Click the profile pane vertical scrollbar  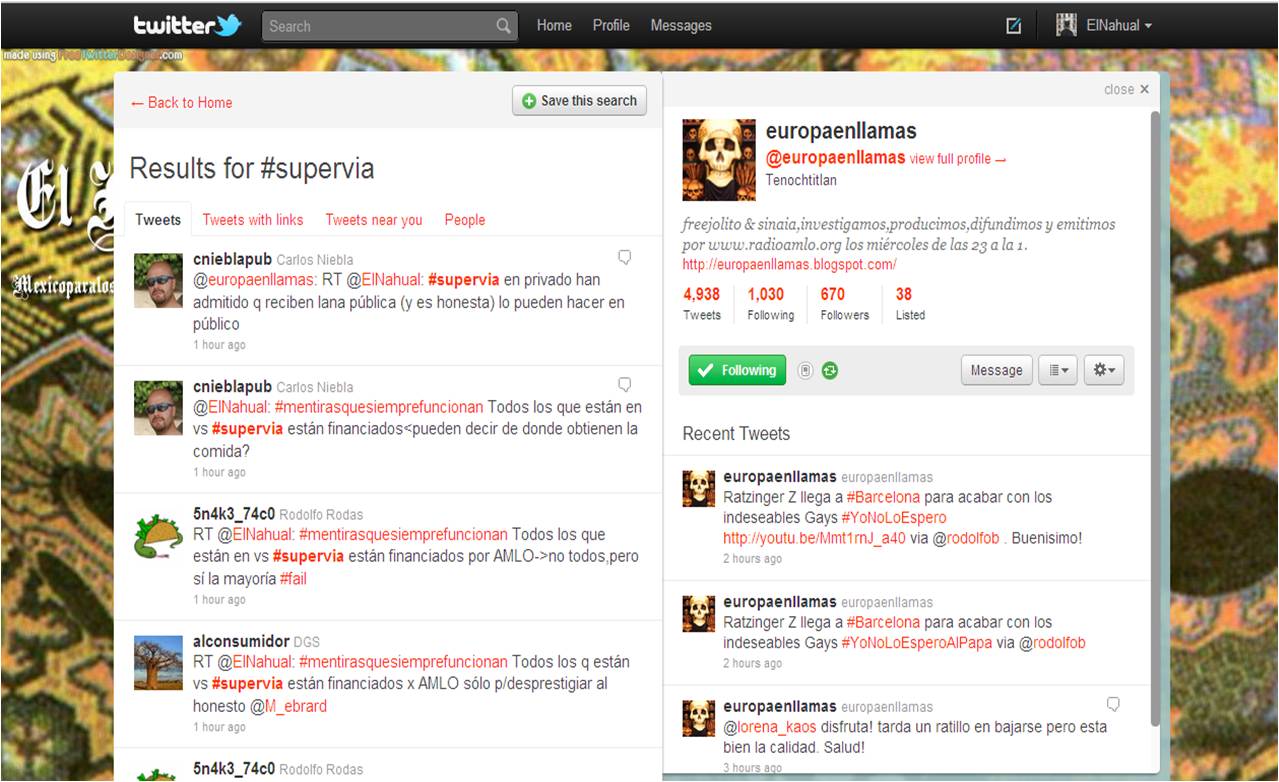[1154, 420]
